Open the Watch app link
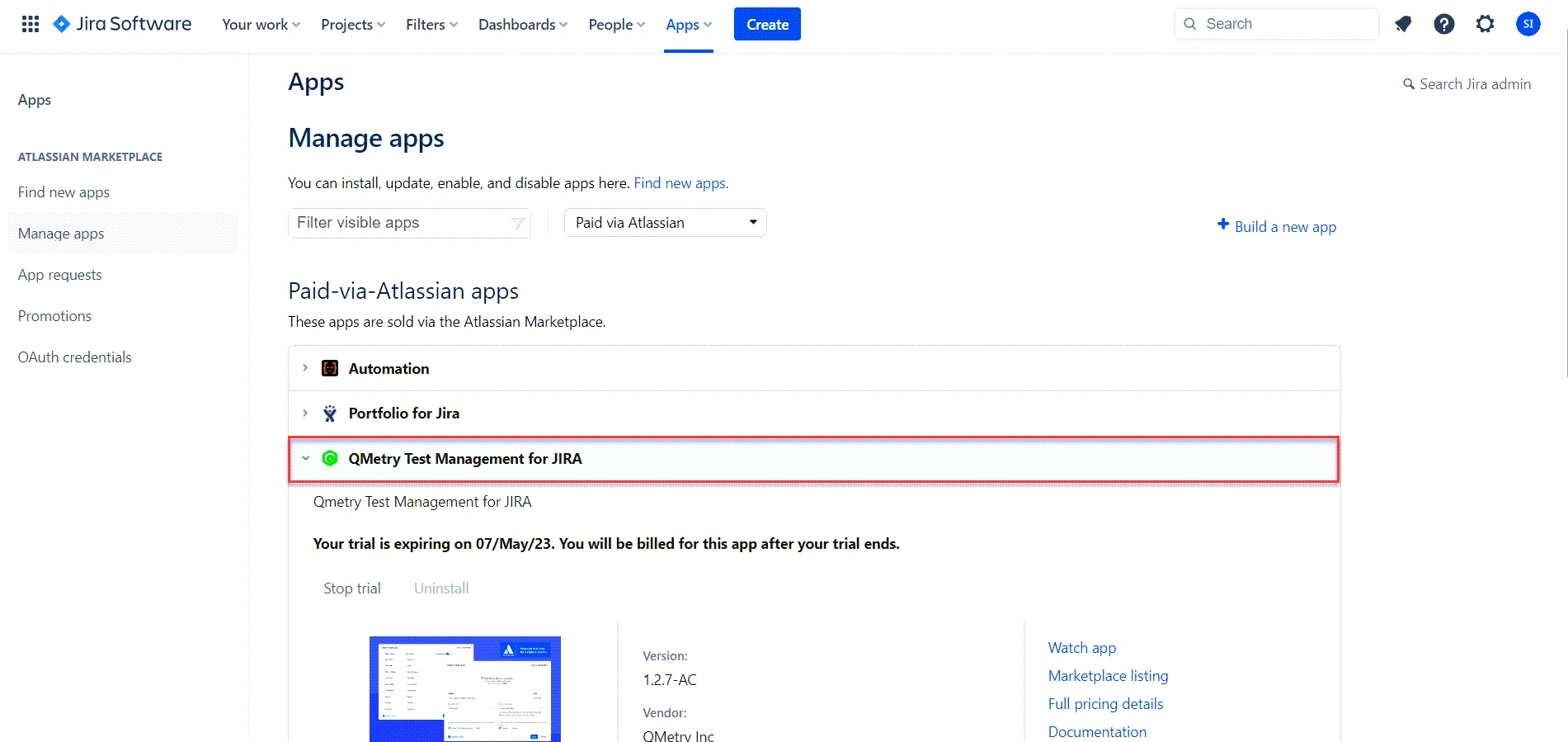 (x=1082, y=648)
